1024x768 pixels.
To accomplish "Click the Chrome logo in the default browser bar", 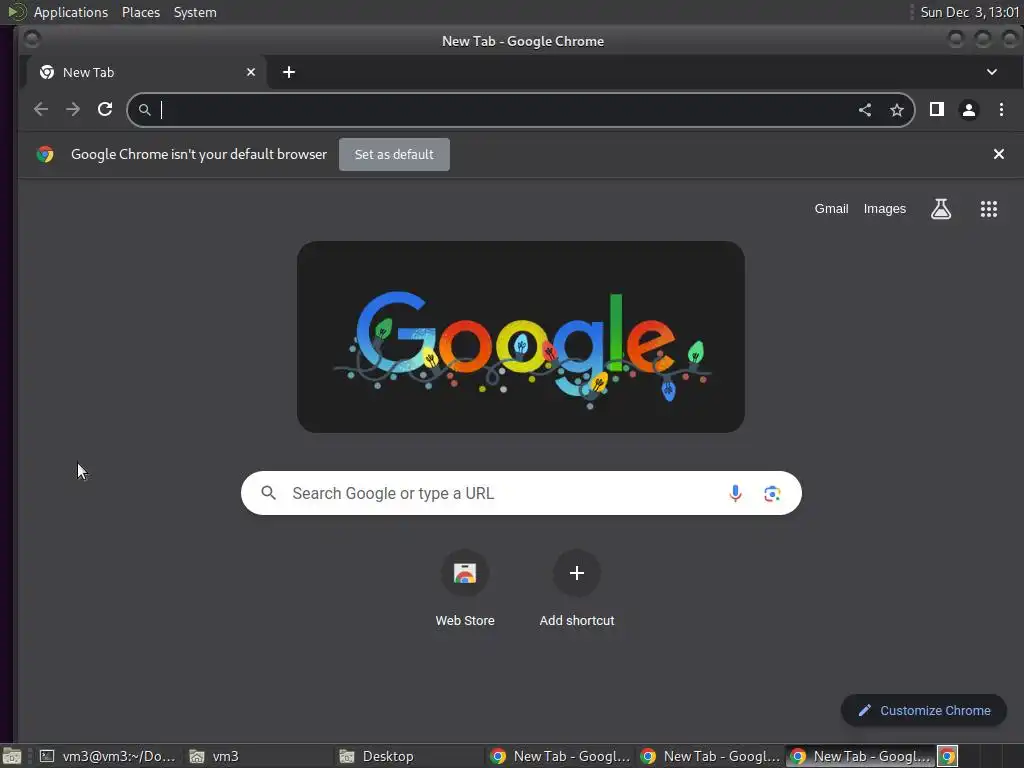I will pos(45,154).
